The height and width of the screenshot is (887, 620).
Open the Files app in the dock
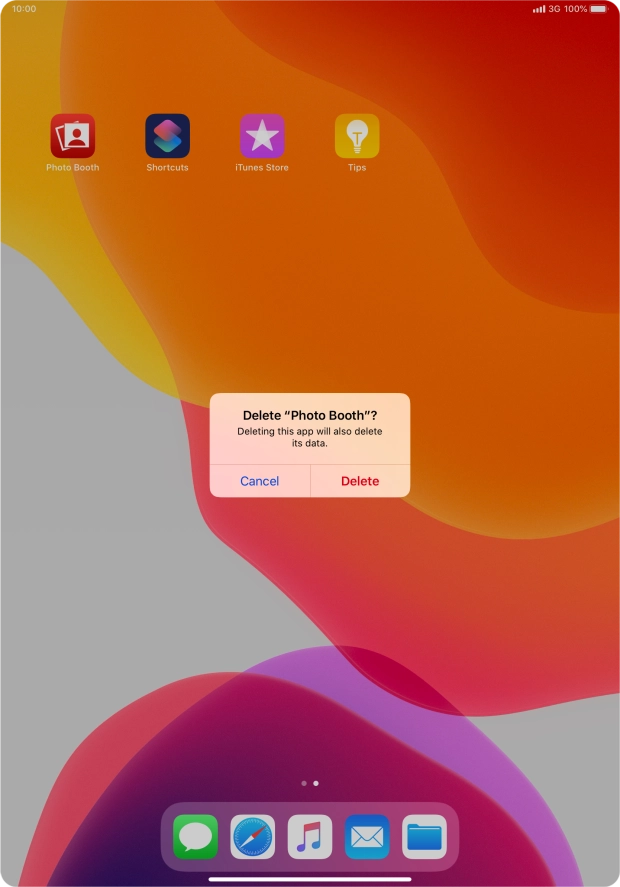(424, 837)
